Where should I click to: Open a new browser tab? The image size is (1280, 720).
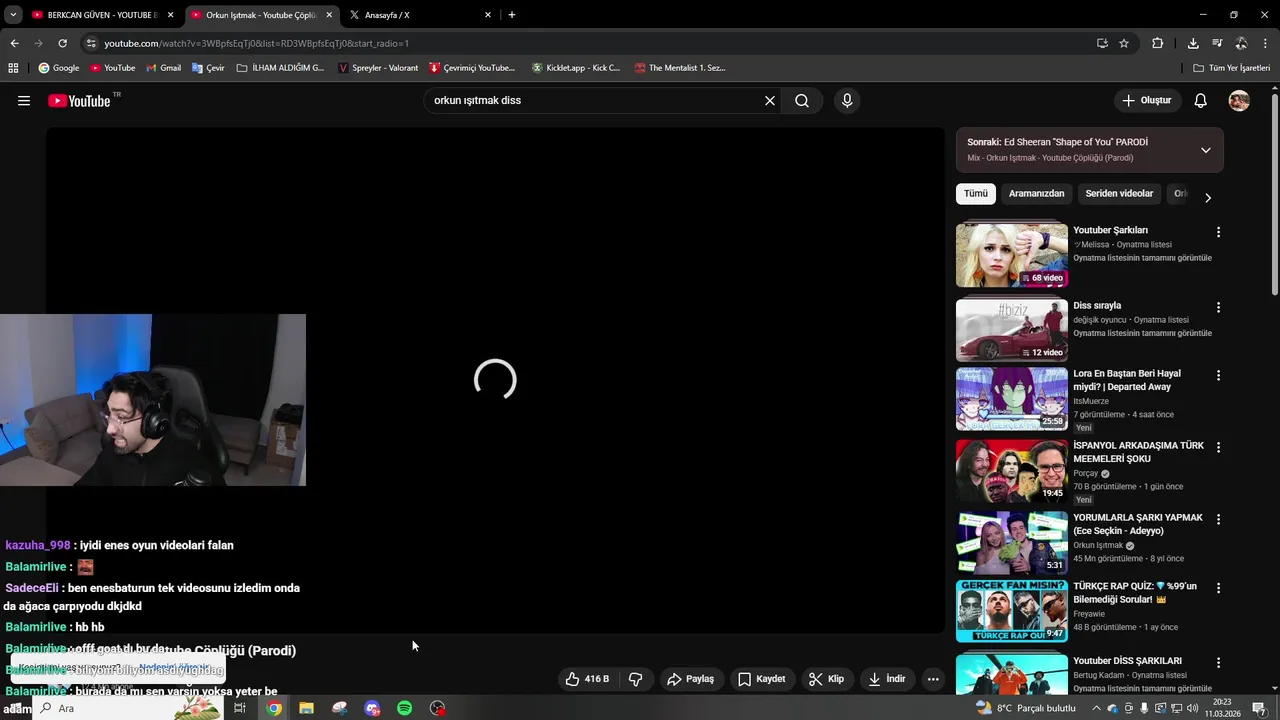[512, 15]
